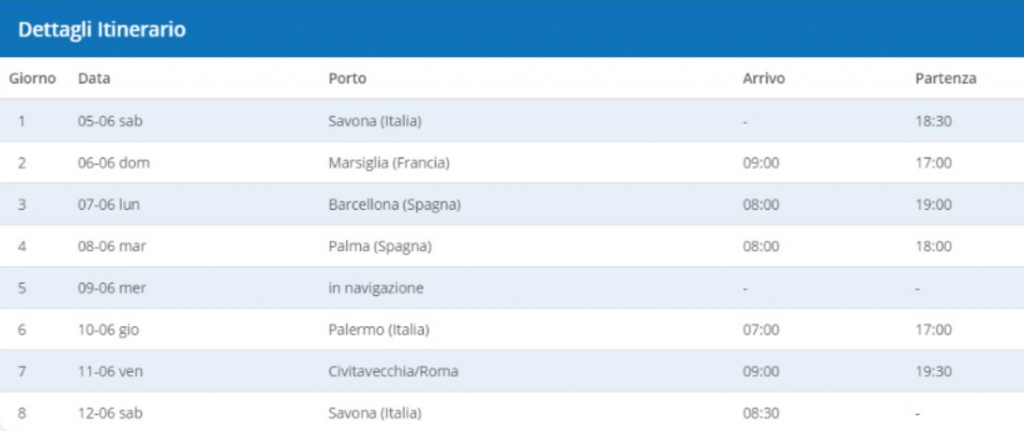Select the 06-06 dom date cell
Image resolution: width=1024 pixels, height=431 pixels.
[x=114, y=163]
